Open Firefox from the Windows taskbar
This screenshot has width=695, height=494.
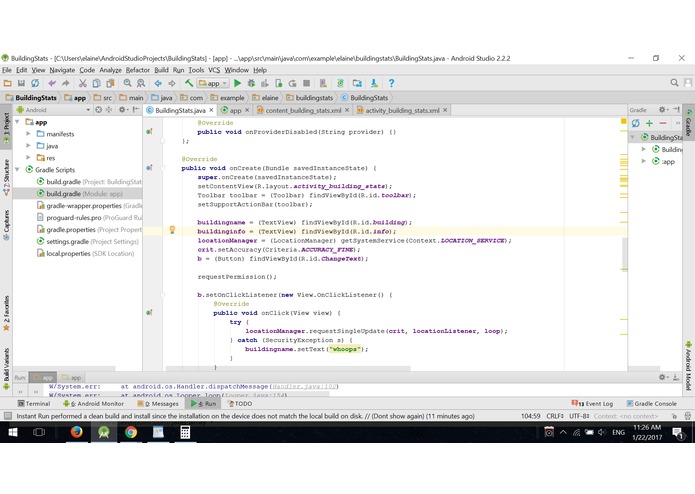point(76,432)
